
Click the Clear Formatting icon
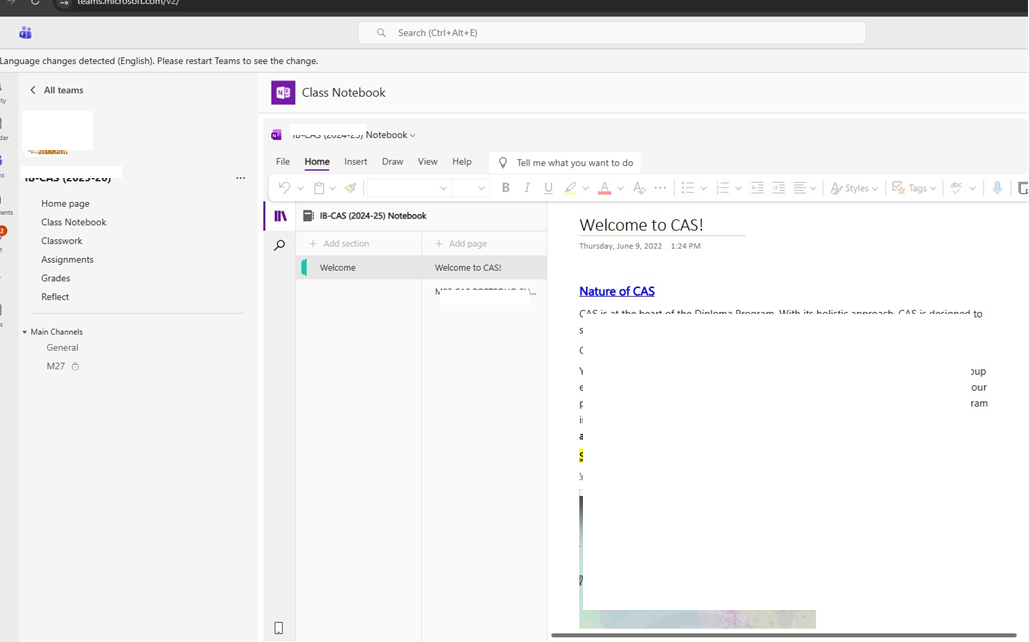639,188
